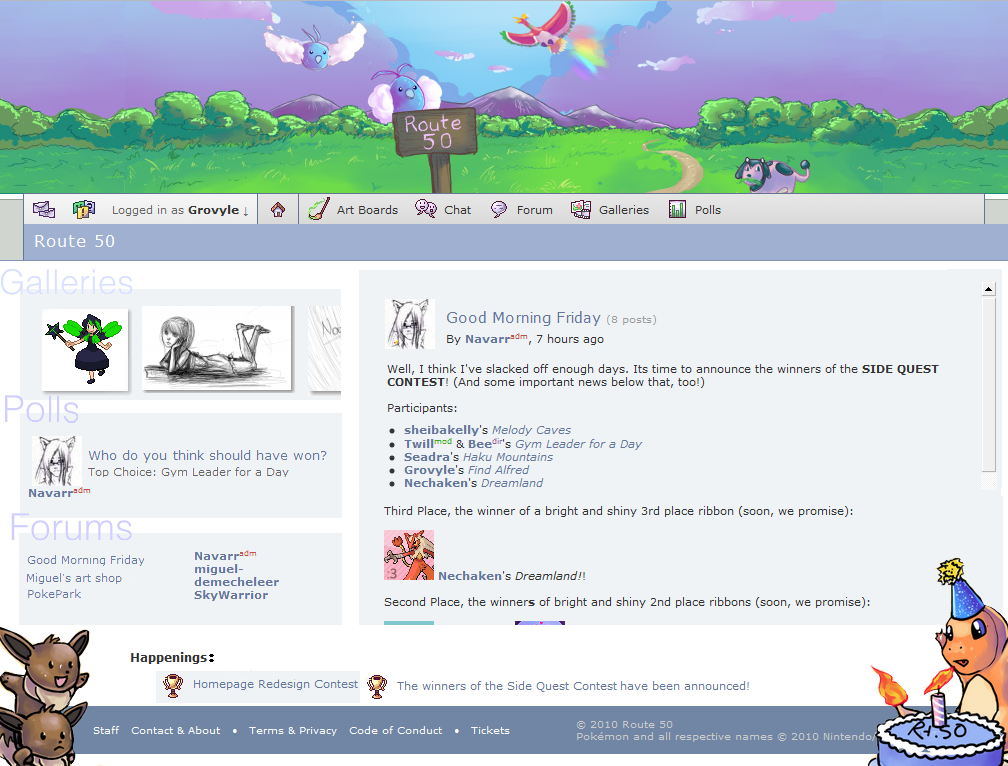Click the Chat faces icon
The width and height of the screenshot is (1008, 766).
point(426,209)
